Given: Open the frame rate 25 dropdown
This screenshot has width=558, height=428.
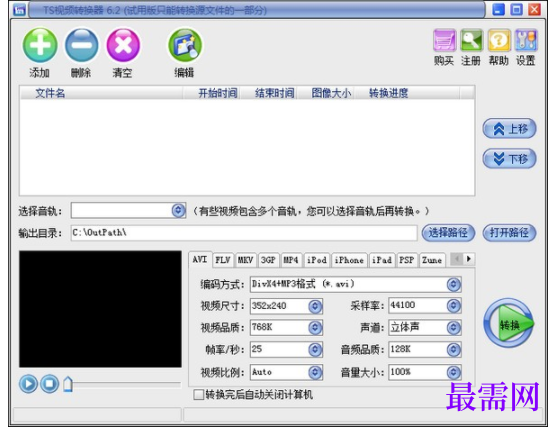Looking at the screenshot, I should (x=315, y=350).
